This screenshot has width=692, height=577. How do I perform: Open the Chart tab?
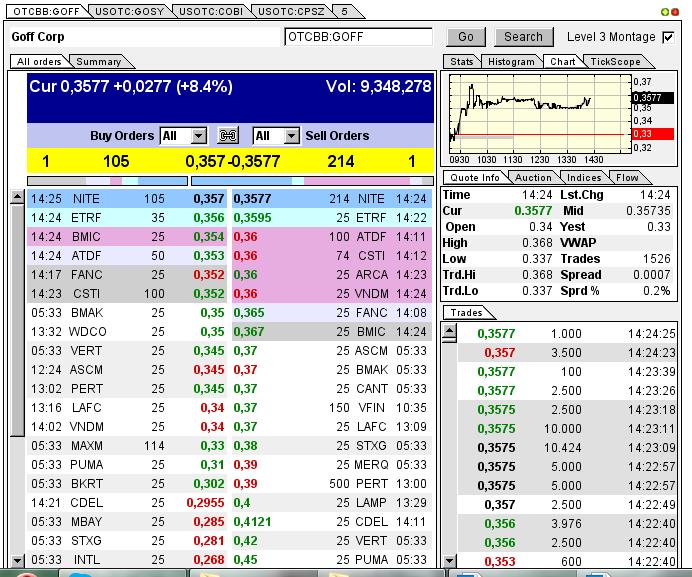click(563, 61)
